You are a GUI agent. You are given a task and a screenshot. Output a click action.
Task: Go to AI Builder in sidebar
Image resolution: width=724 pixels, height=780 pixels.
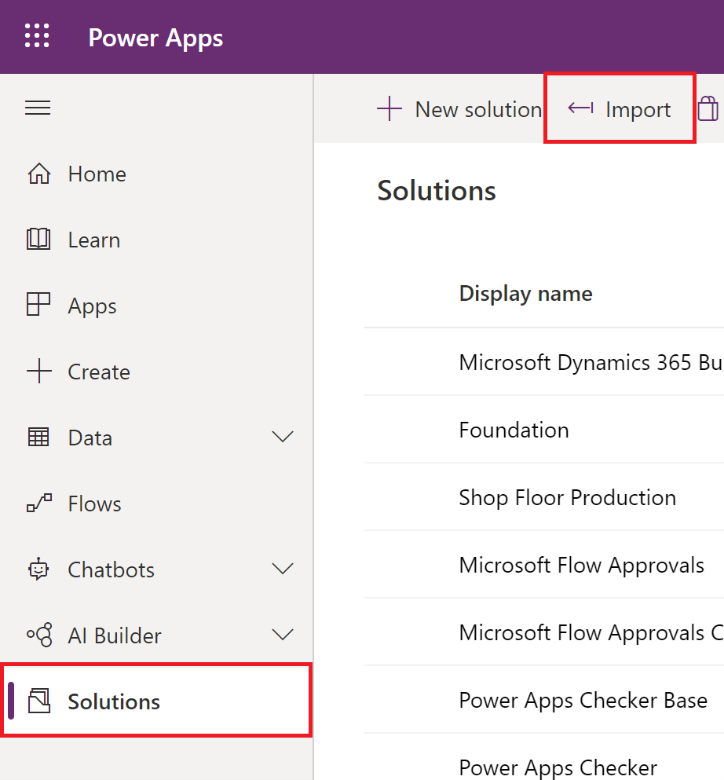point(114,636)
